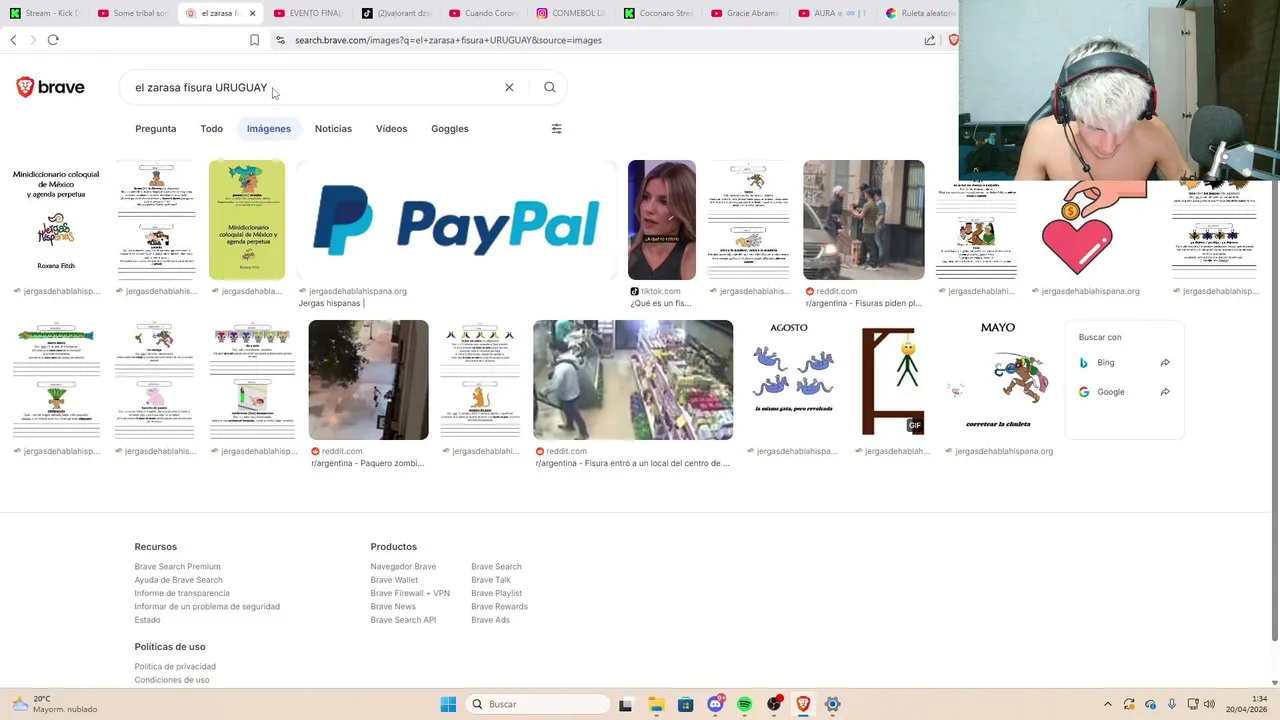Open 'Ayuda de Brave Search' link
1280x720 pixels.
[178, 580]
